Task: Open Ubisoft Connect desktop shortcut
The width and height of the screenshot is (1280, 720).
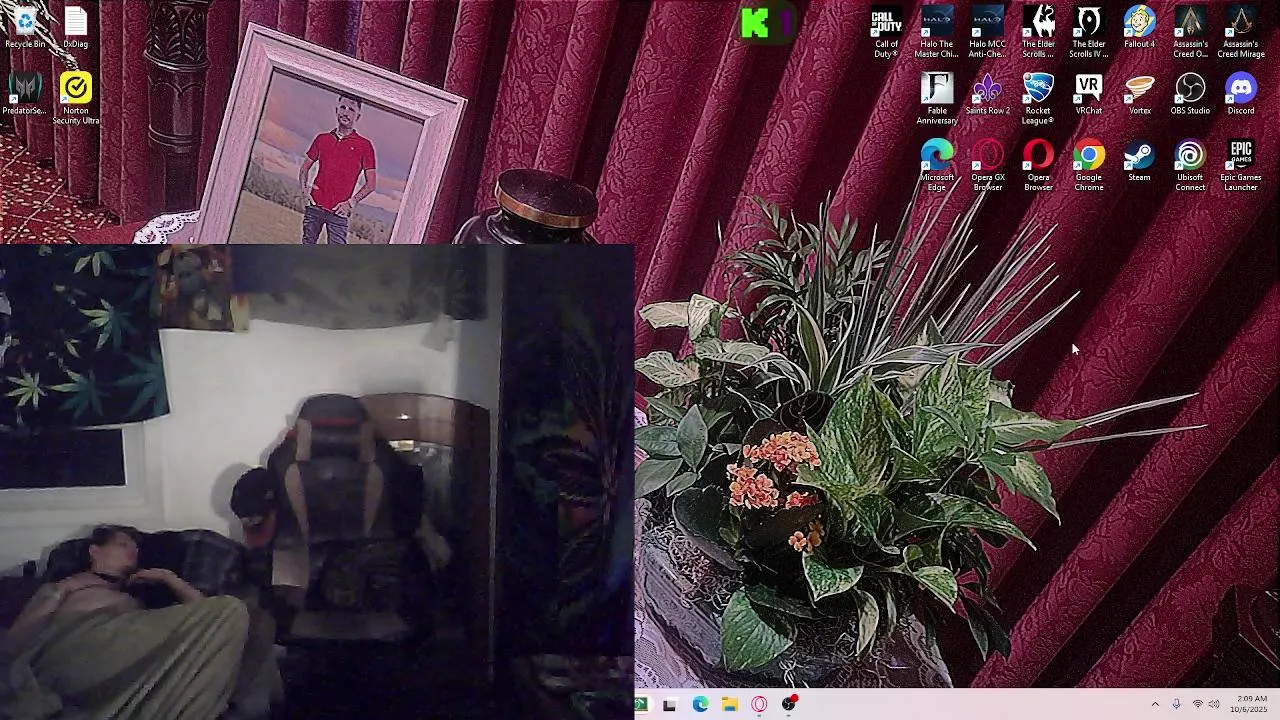Action: 1190,166
